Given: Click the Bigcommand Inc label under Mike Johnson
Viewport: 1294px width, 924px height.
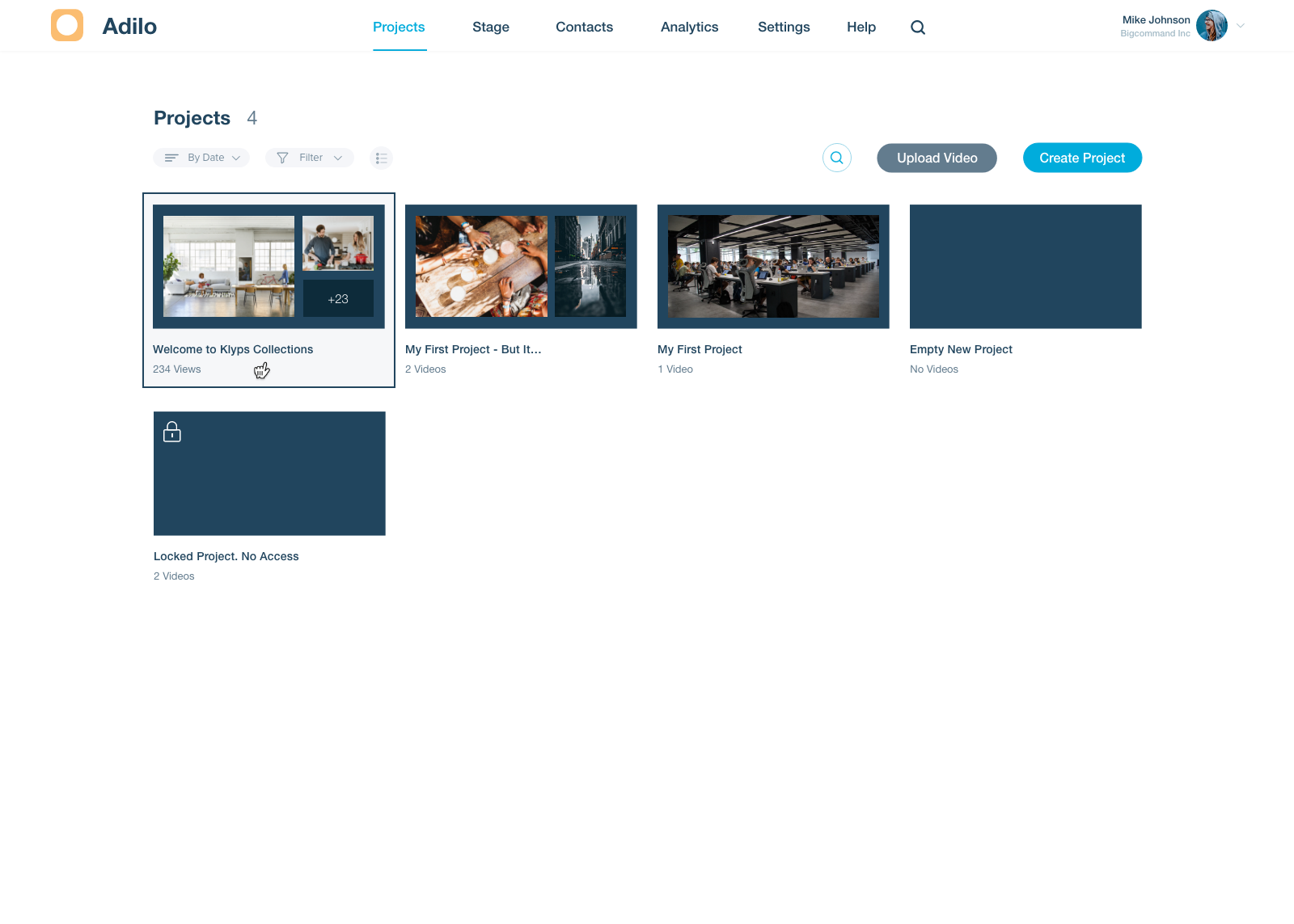Looking at the screenshot, I should (1155, 33).
